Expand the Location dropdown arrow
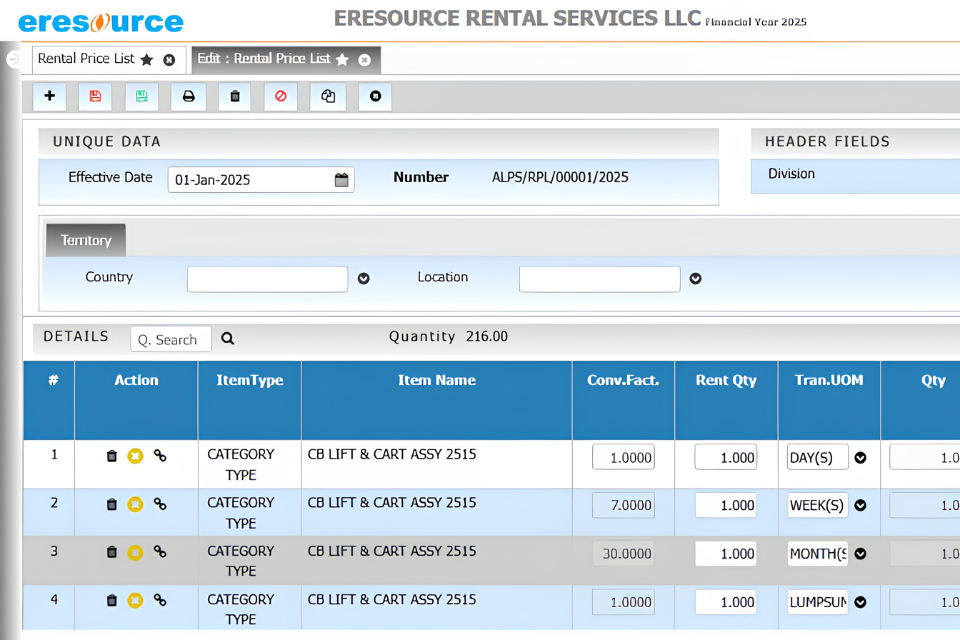The height and width of the screenshot is (640, 960). (x=696, y=279)
